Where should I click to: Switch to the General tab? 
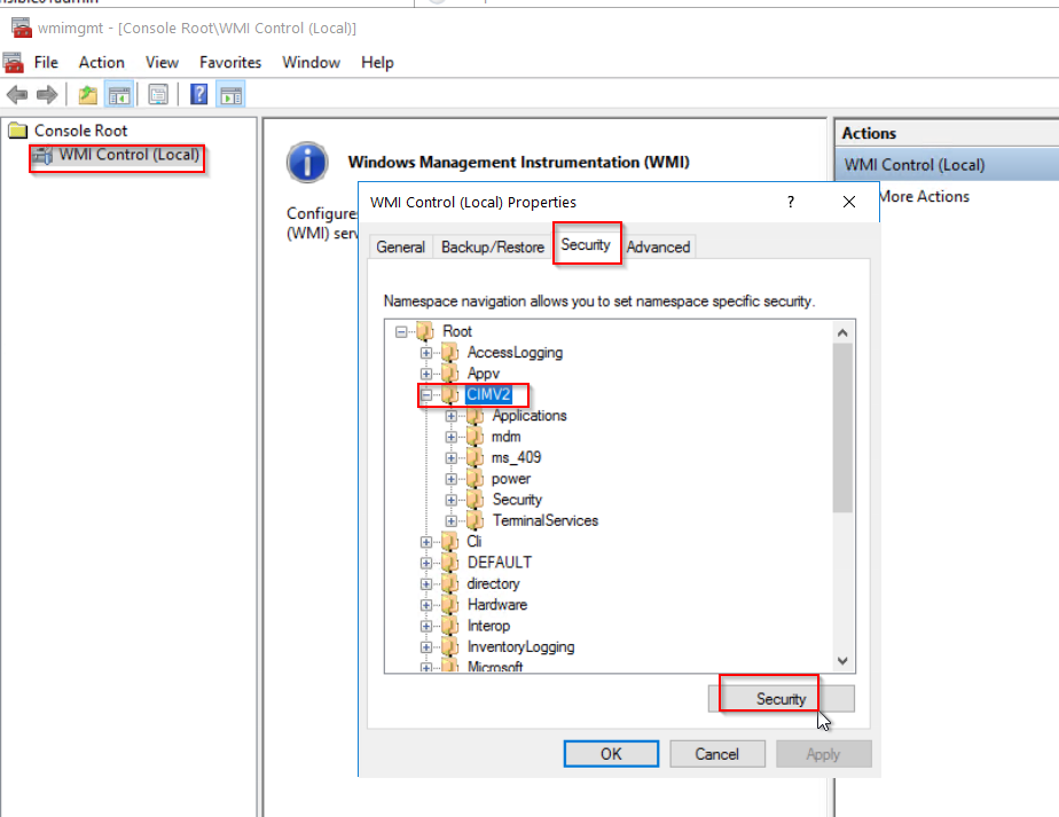pyautogui.click(x=401, y=247)
